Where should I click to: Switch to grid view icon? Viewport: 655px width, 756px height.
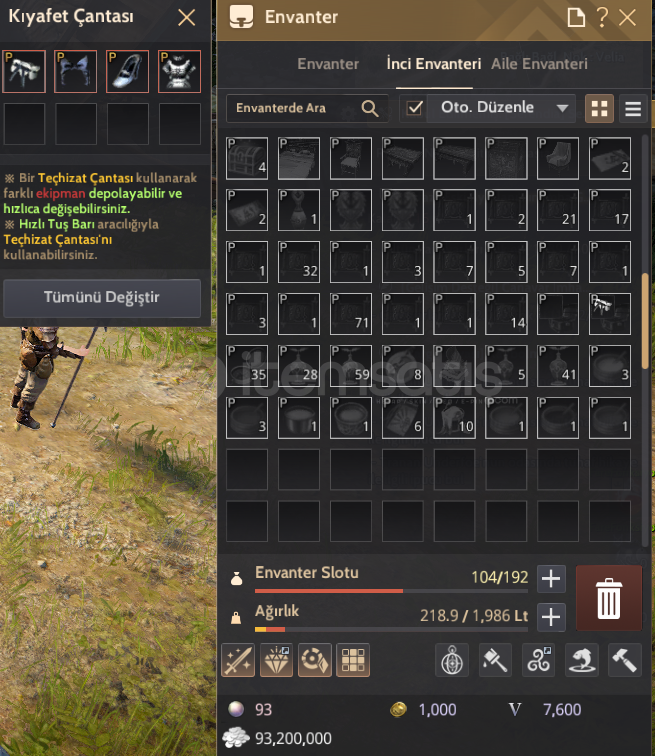click(599, 108)
